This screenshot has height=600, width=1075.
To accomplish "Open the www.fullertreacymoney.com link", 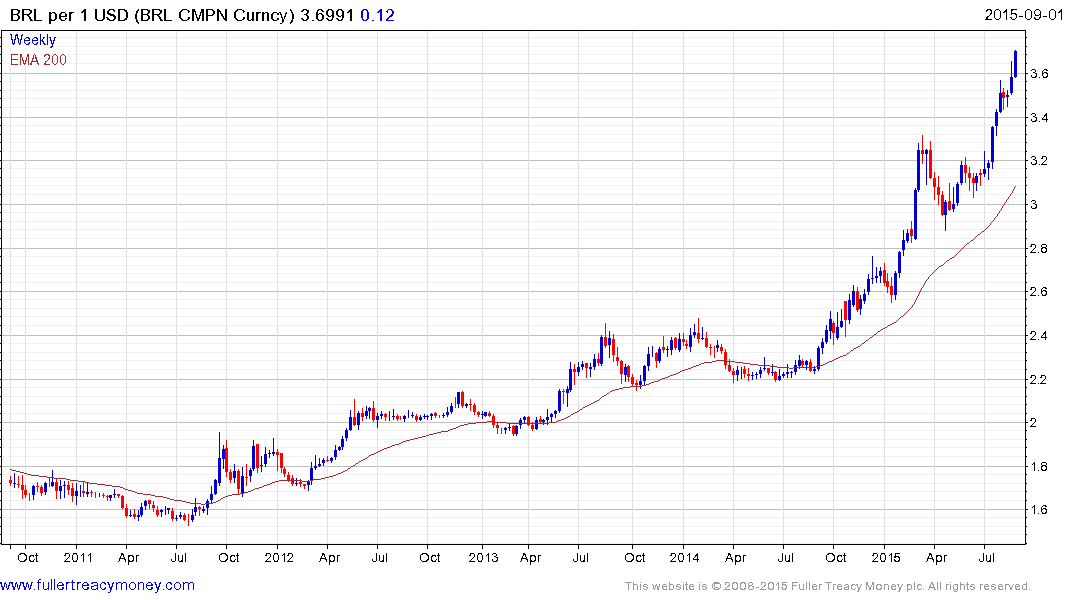I will pos(97,585).
